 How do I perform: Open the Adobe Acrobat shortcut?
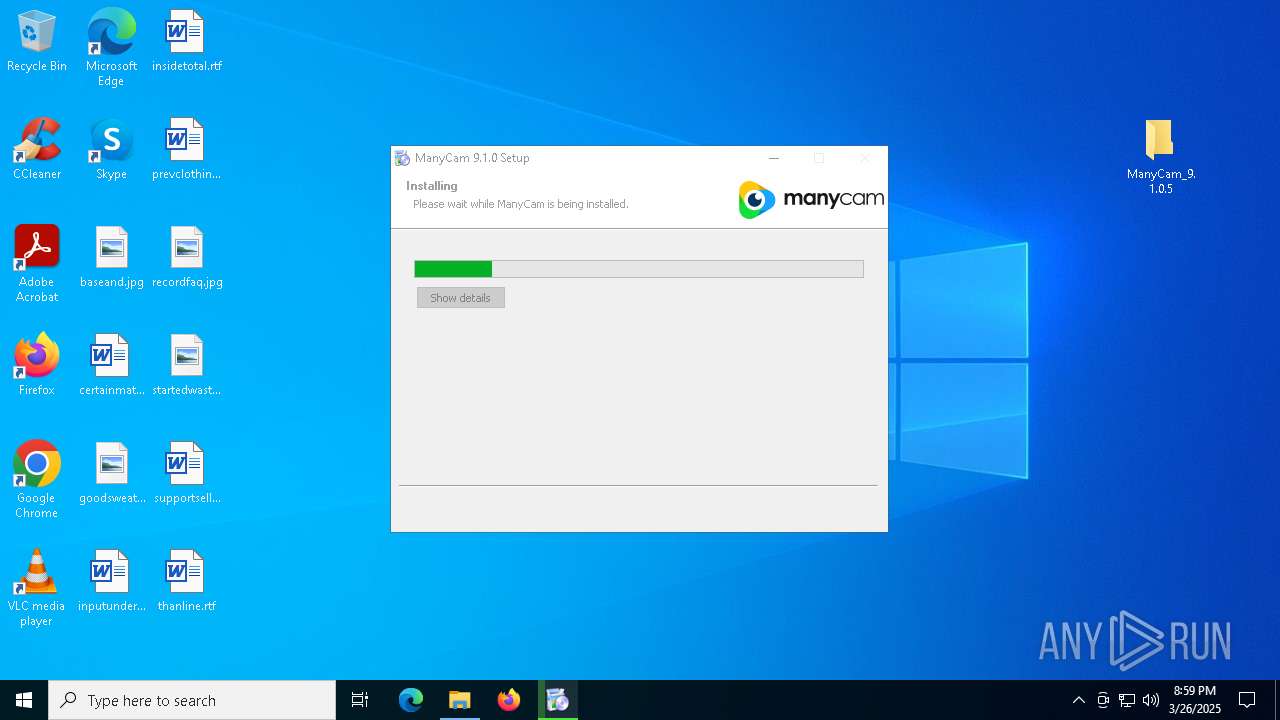coord(37,265)
